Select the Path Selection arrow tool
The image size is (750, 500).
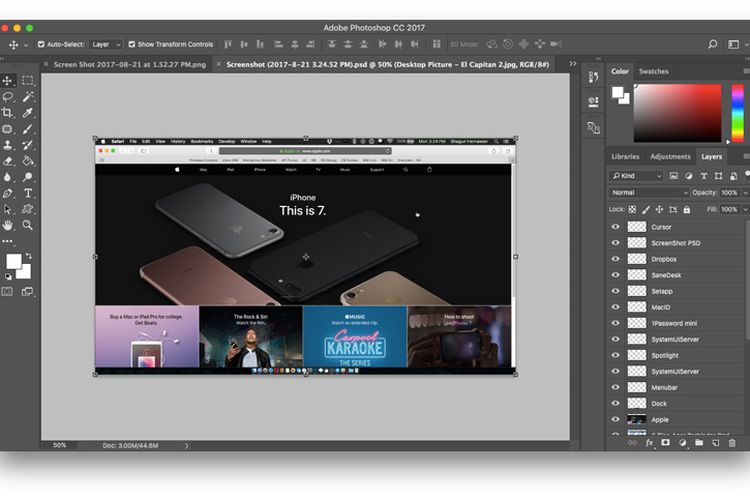[x=8, y=209]
